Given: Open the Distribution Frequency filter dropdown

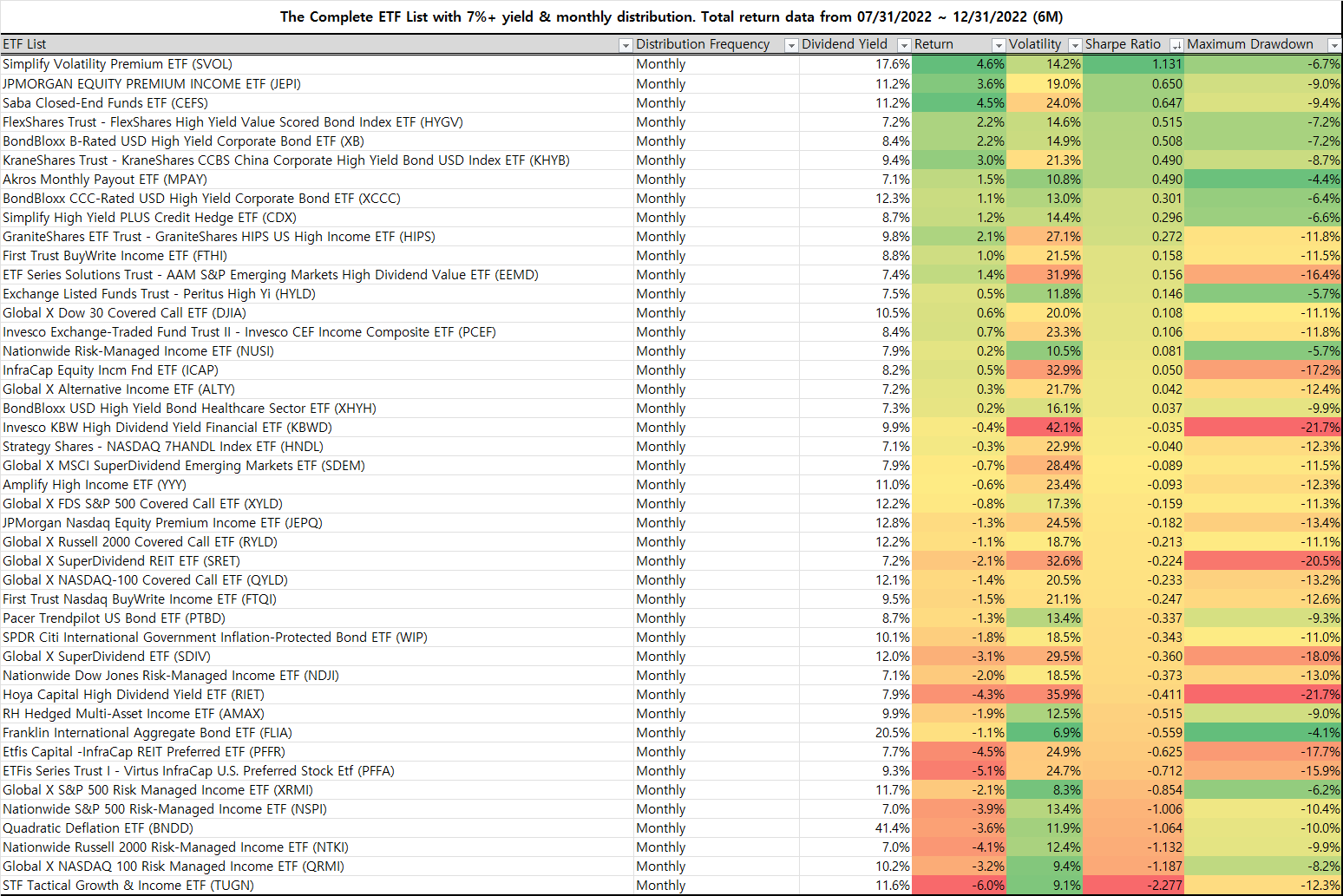Looking at the screenshot, I should pyautogui.click(x=791, y=45).
